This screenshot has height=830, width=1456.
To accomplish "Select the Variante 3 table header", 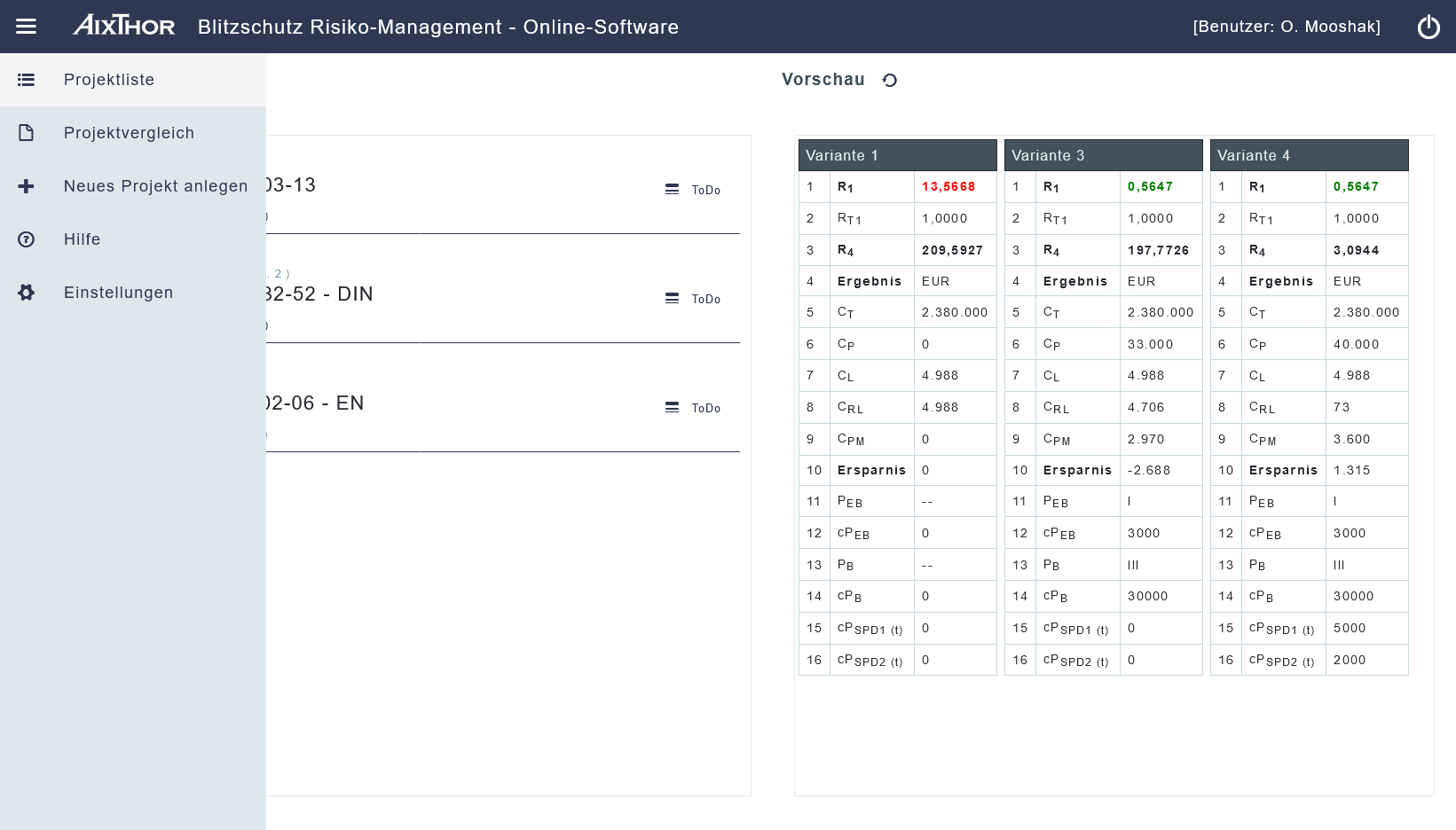I will [1103, 155].
